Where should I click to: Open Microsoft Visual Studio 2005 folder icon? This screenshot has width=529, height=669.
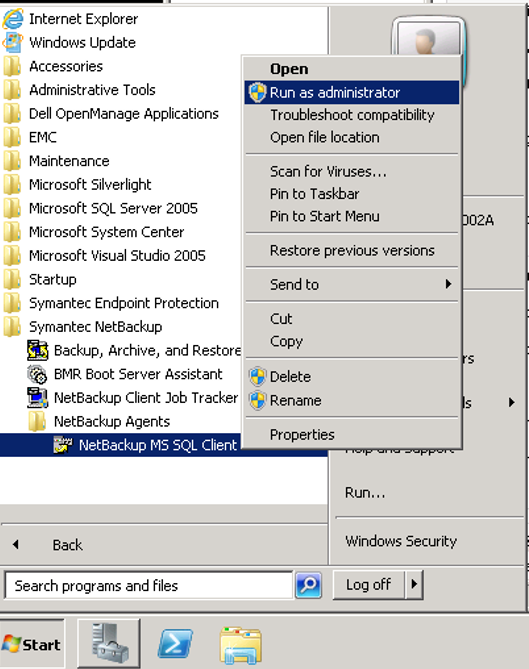(x=12, y=256)
